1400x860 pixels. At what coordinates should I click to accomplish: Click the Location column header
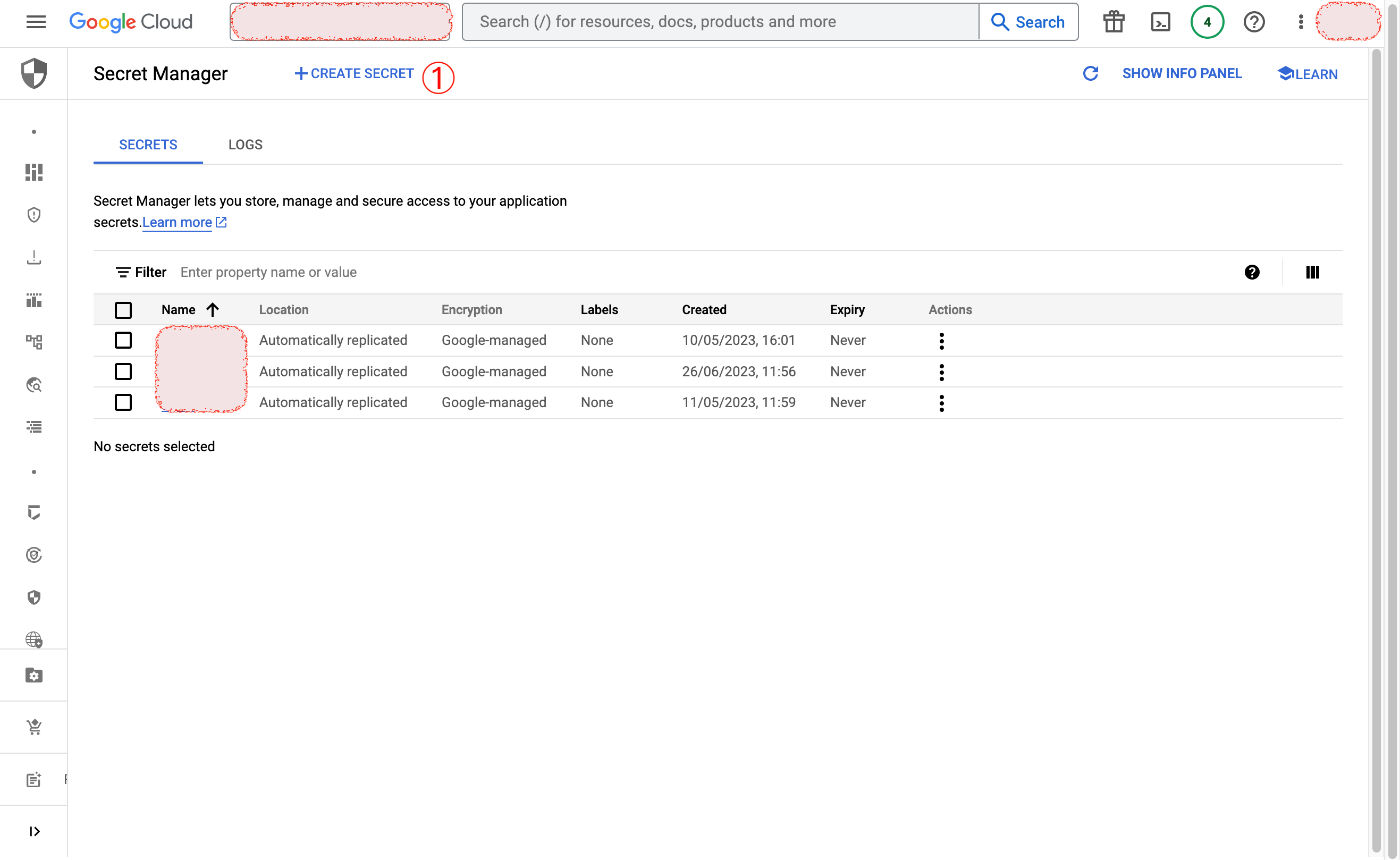(284, 310)
